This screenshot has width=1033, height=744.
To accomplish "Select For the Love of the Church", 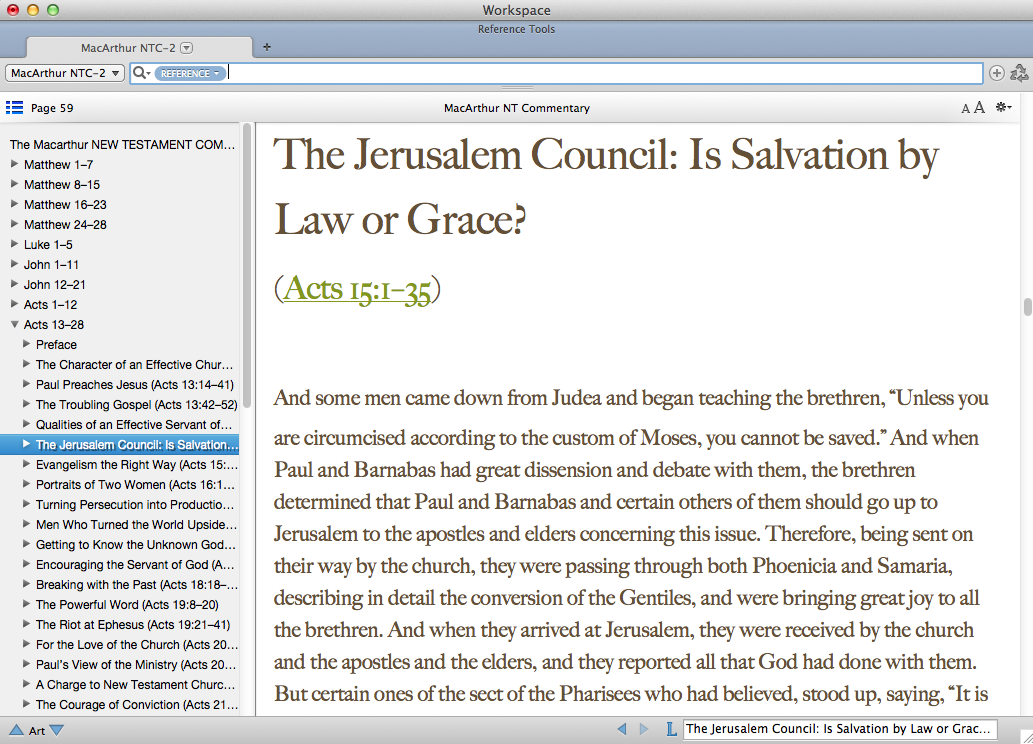I will point(137,644).
